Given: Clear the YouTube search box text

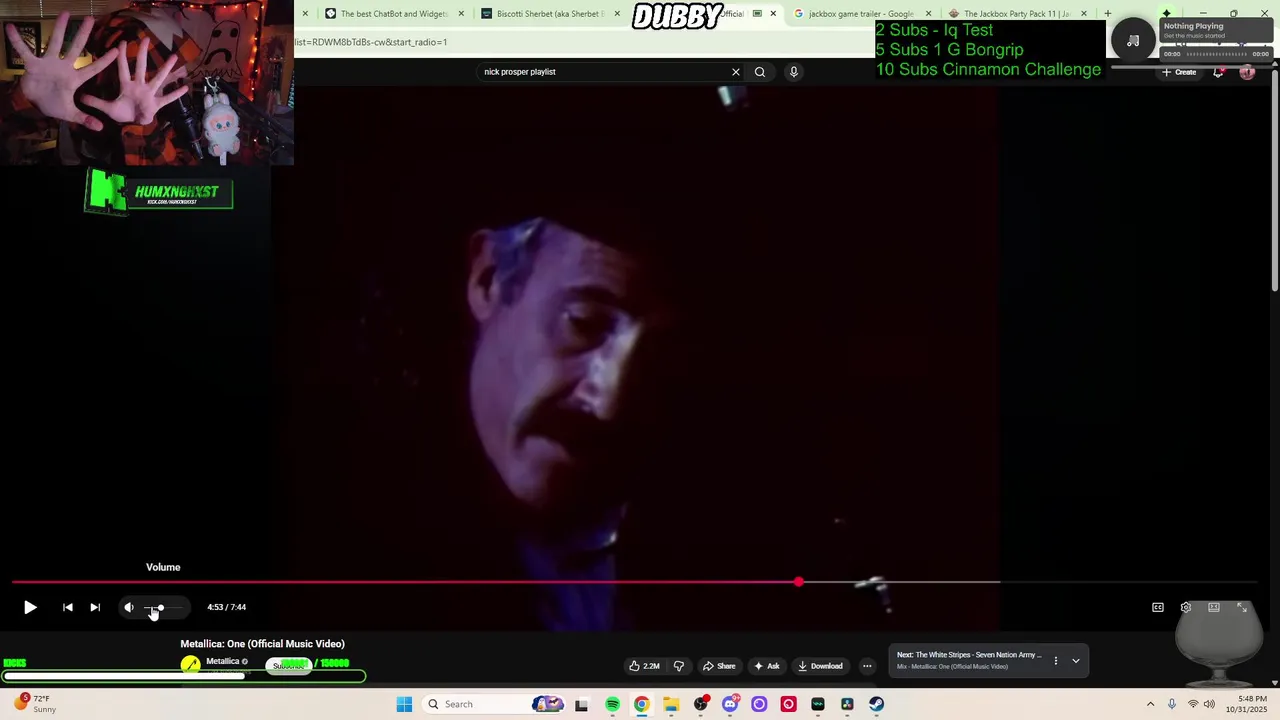Looking at the screenshot, I should 736,72.
